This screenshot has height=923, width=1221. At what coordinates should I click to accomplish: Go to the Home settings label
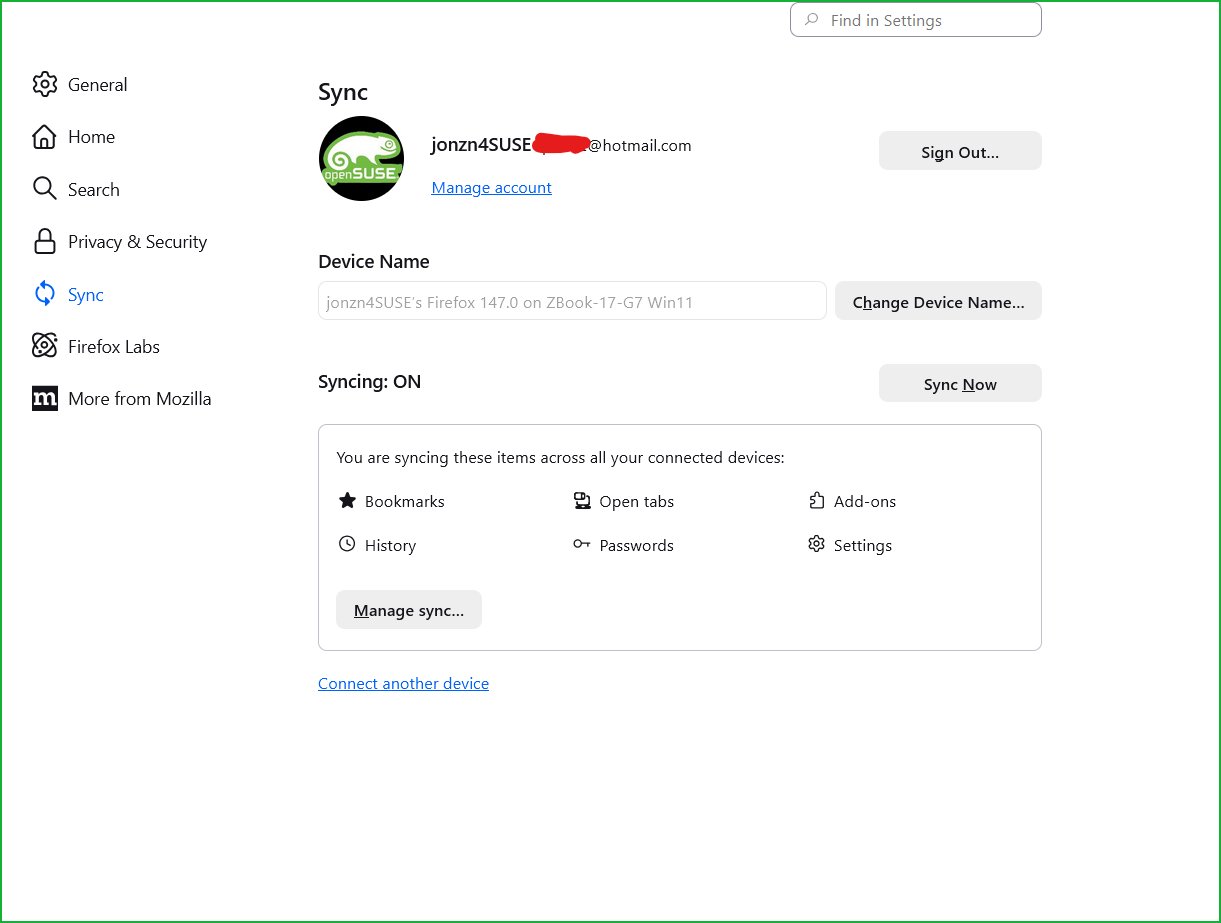click(92, 137)
